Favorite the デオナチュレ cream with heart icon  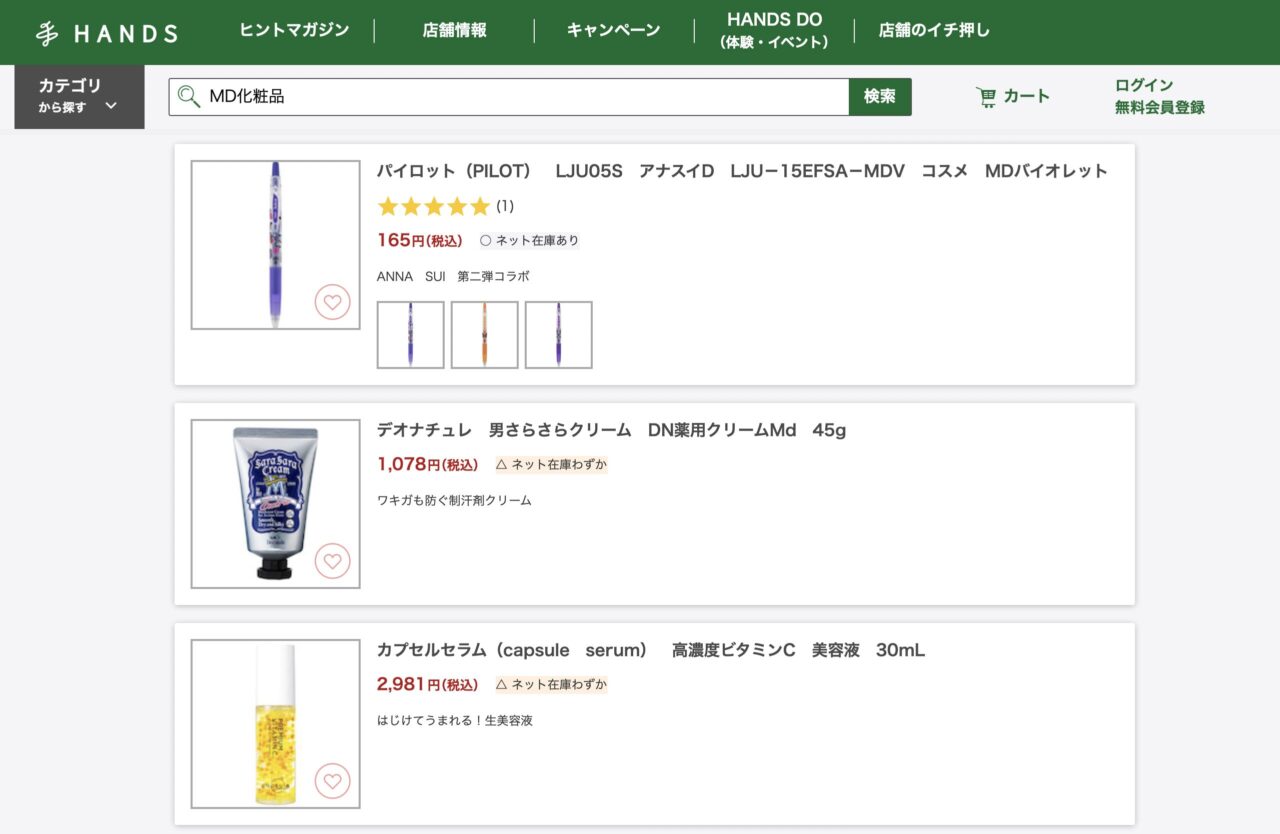(333, 561)
